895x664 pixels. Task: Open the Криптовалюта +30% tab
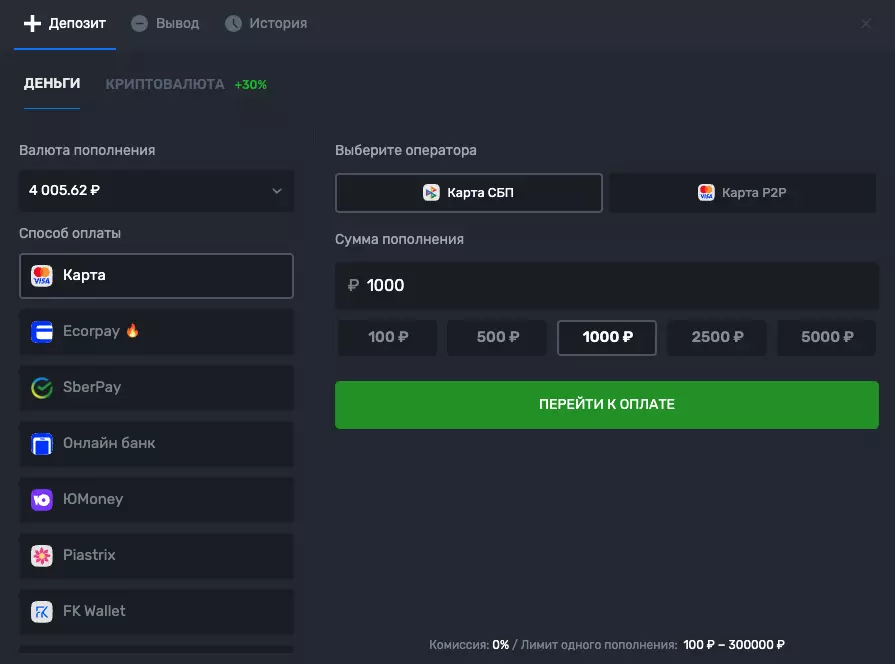185,85
